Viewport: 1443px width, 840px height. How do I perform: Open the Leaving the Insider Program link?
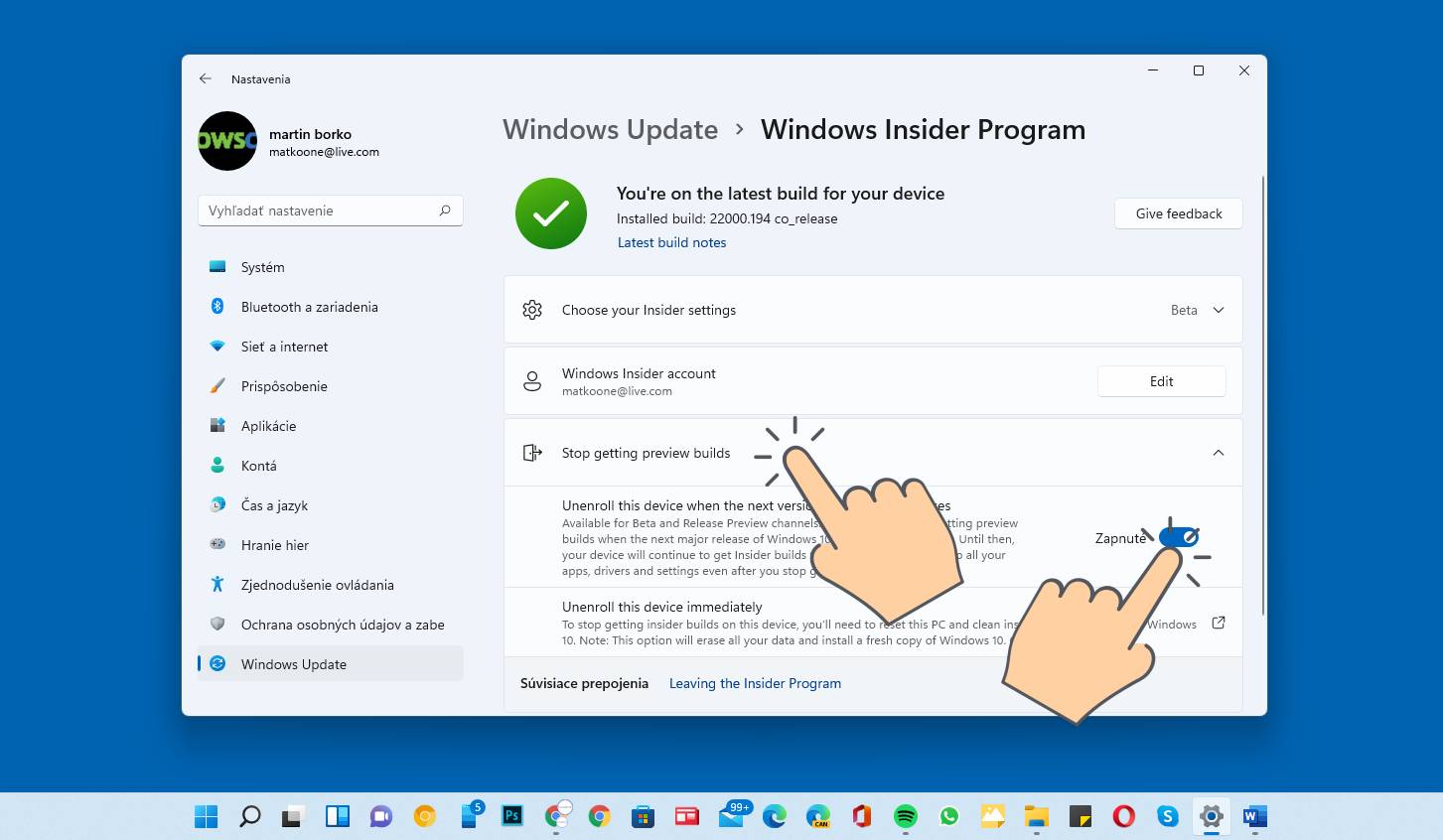coord(755,683)
